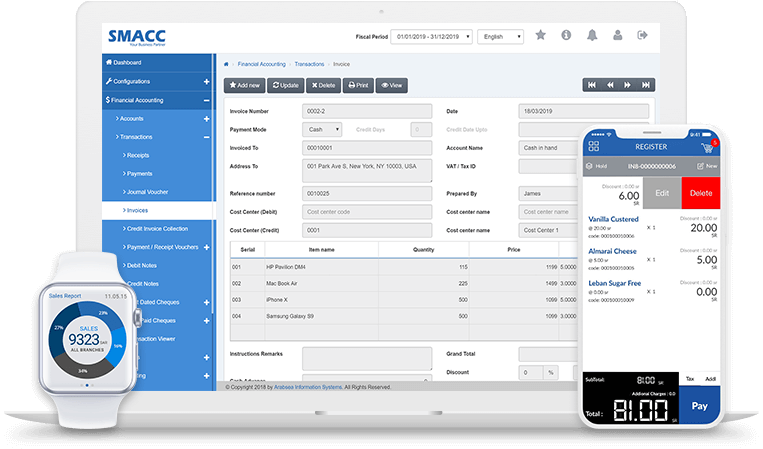763x449 pixels.
Task: Open the phone register grid menu icon
Action: pyautogui.click(x=593, y=146)
